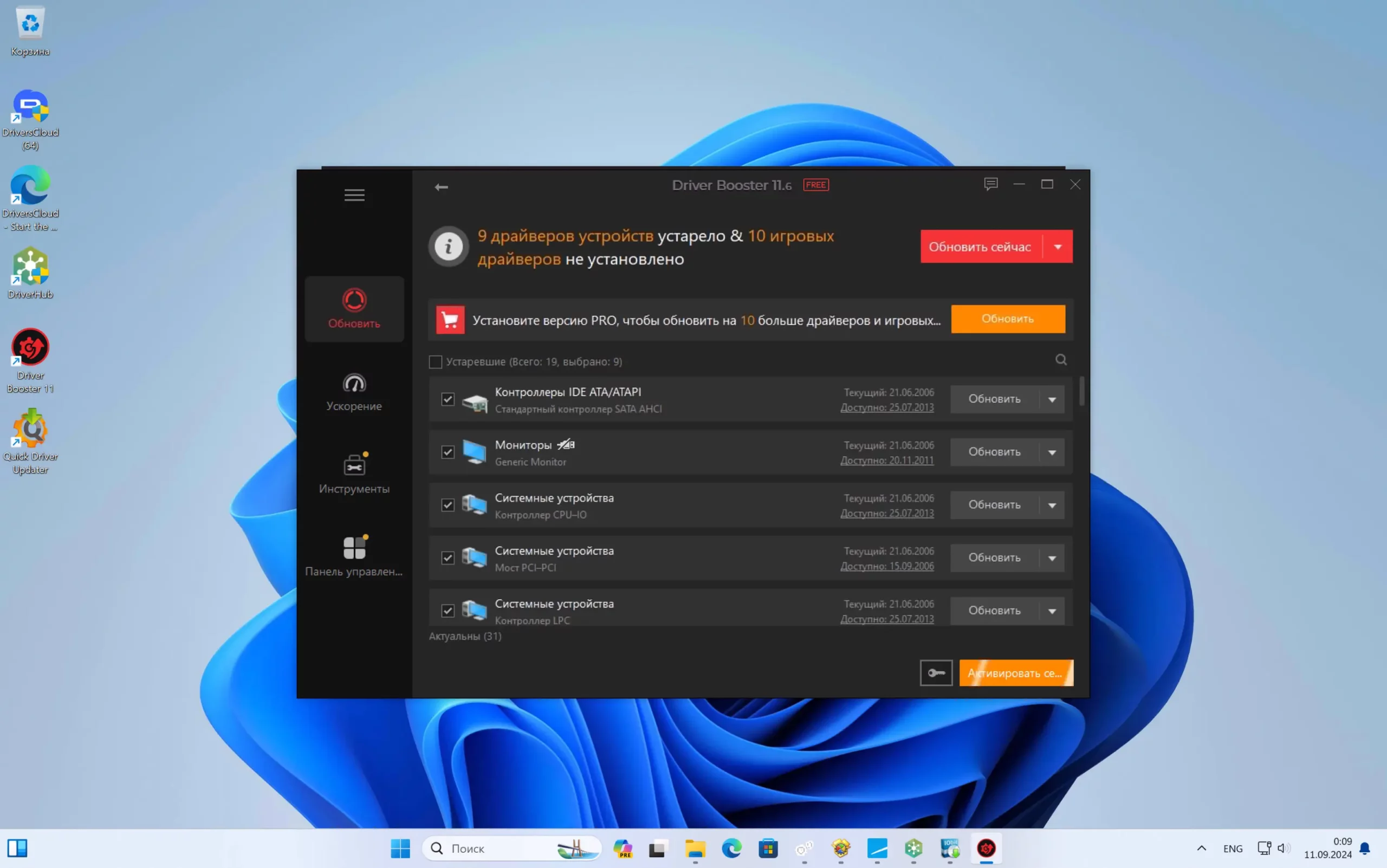Click the orange Обновить PRO button
The image size is (1387, 868).
click(x=1008, y=319)
